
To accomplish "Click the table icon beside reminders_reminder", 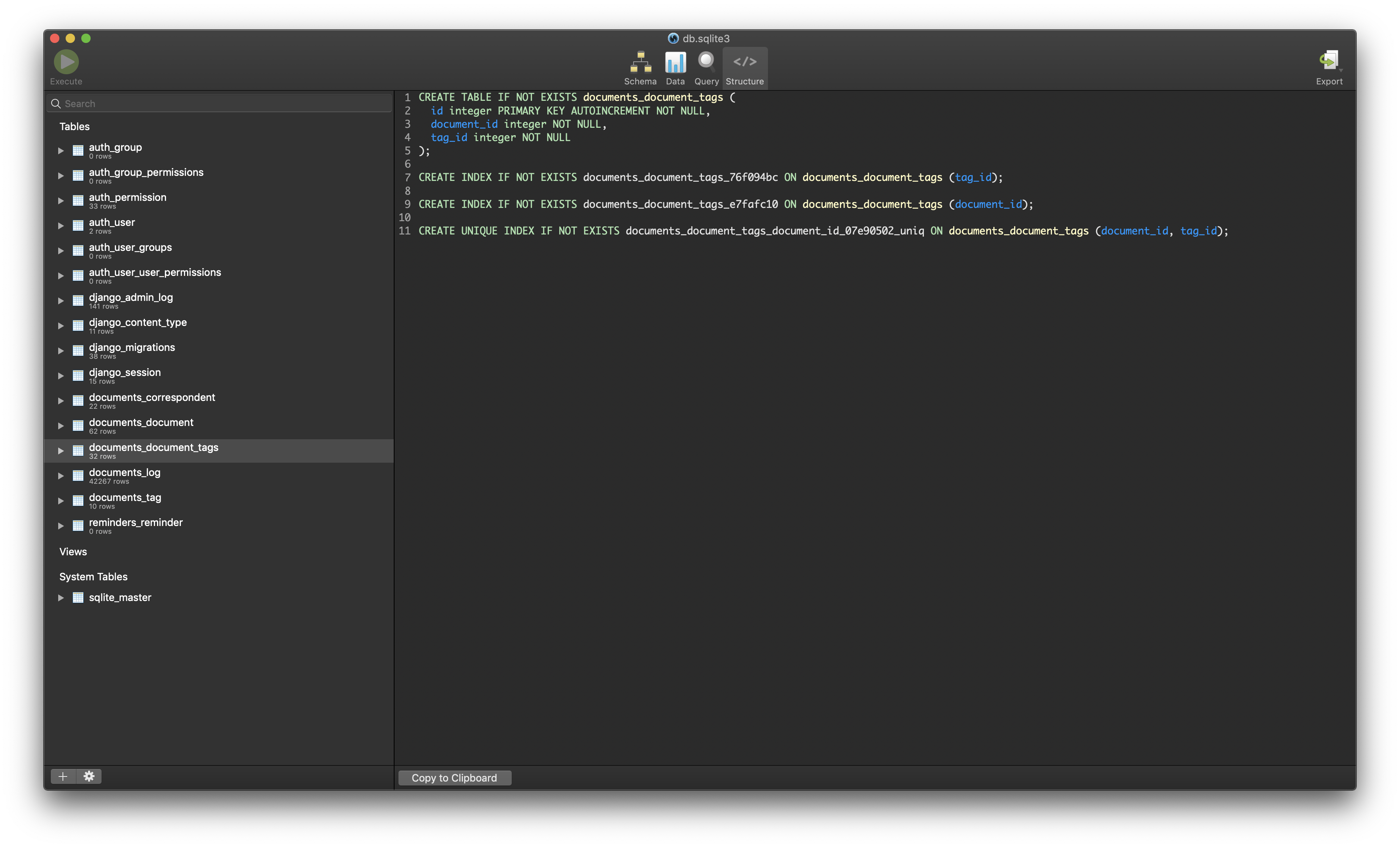I will (78, 526).
